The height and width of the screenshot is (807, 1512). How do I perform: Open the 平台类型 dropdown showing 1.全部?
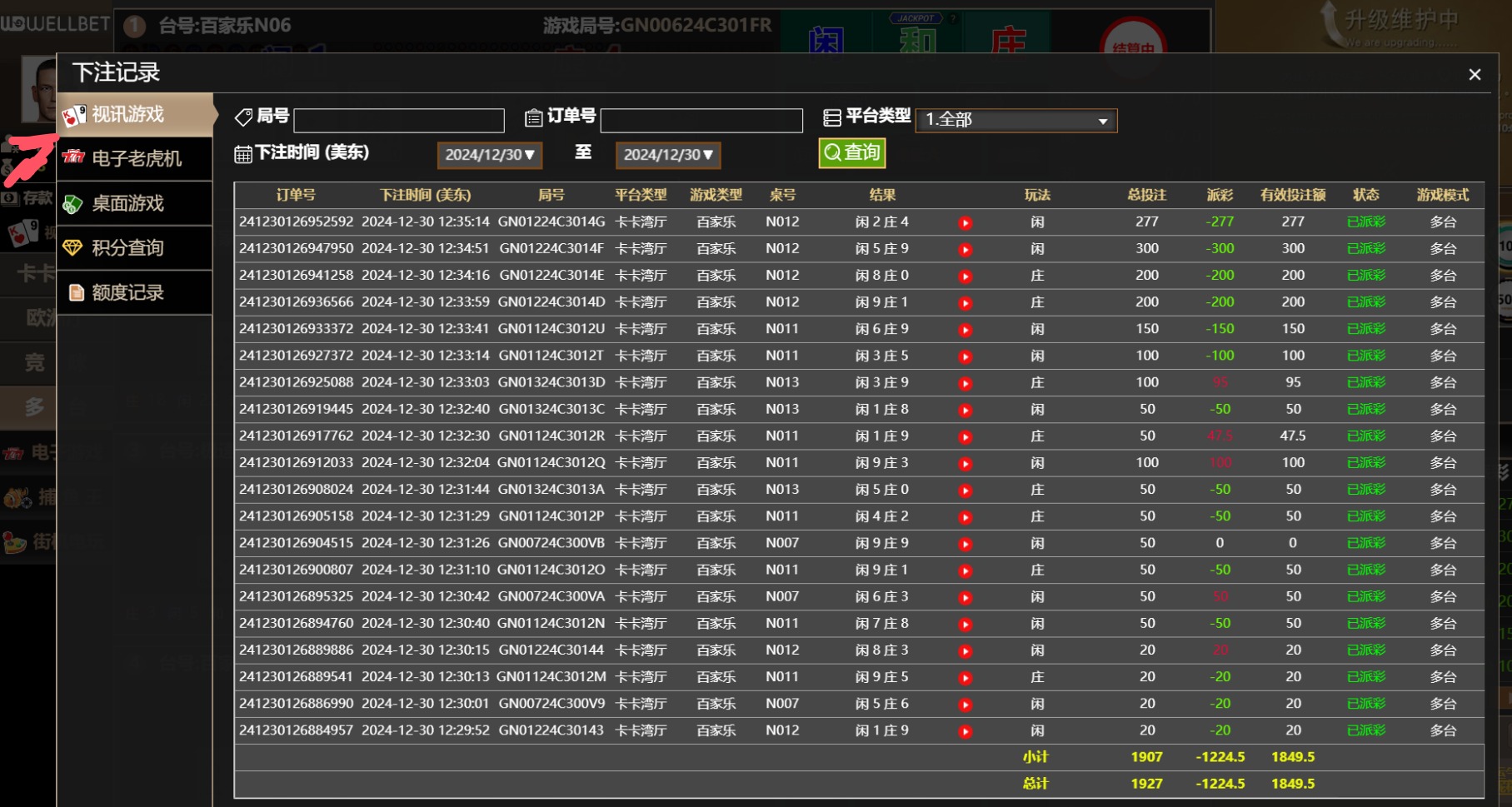pos(1016,120)
